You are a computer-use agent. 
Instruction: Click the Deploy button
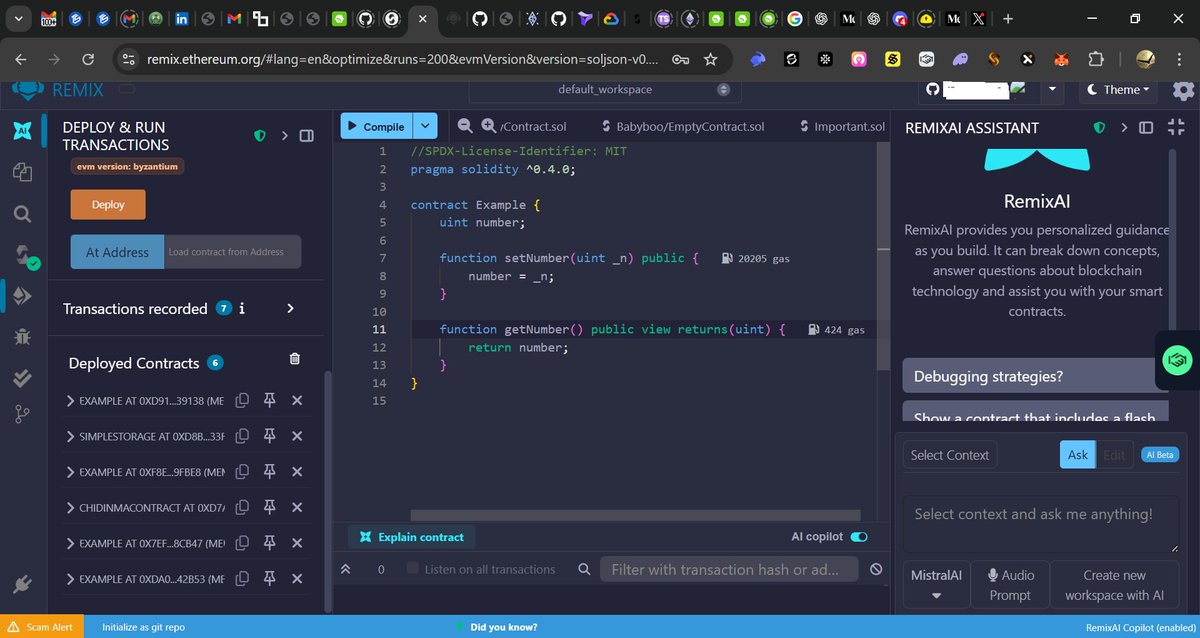point(107,204)
